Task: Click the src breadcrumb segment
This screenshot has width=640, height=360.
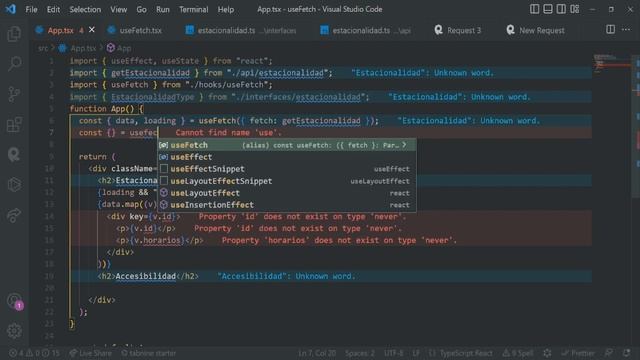Action: (x=43, y=48)
